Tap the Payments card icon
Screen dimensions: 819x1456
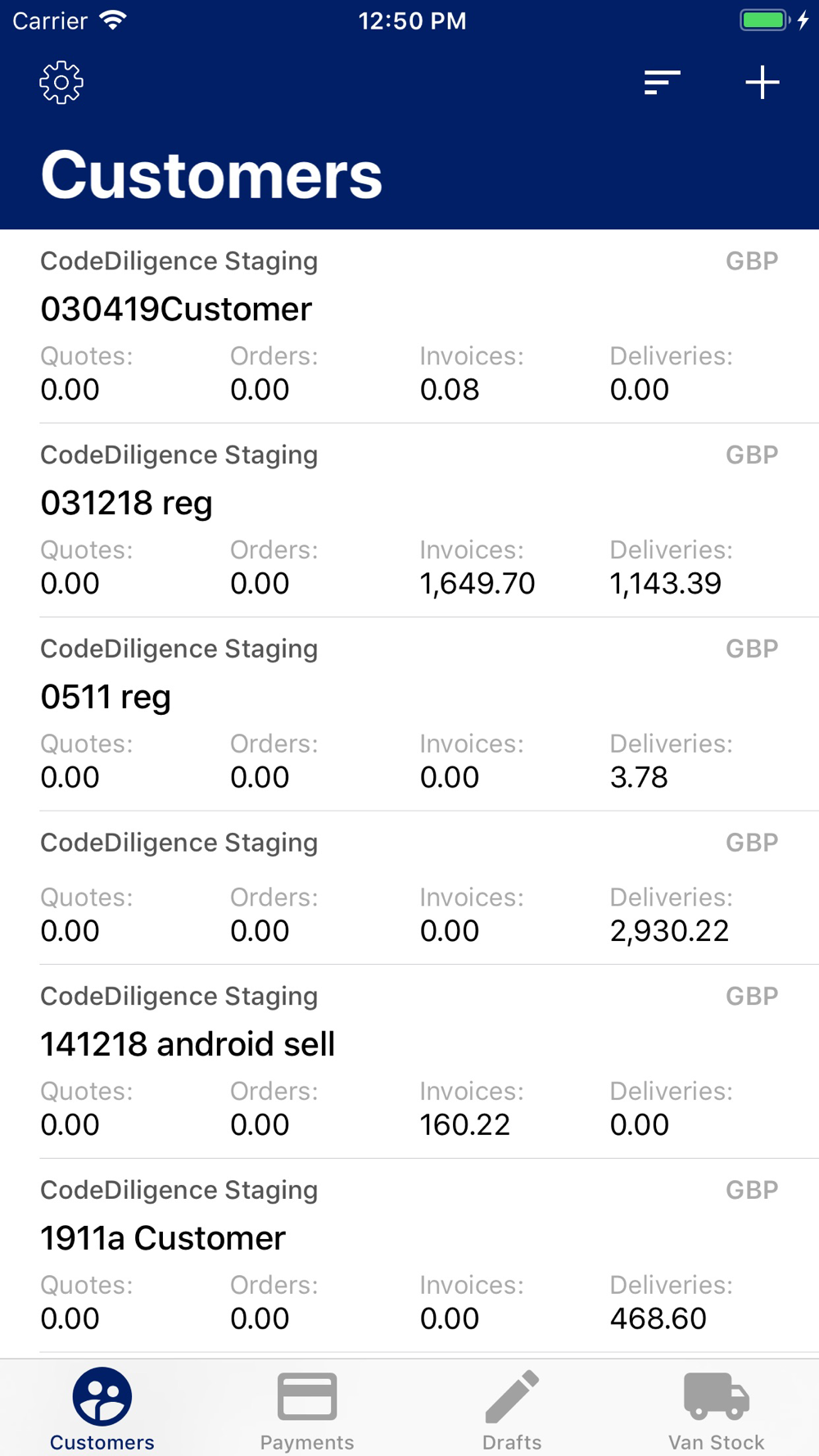click(x=307, y=1396)
